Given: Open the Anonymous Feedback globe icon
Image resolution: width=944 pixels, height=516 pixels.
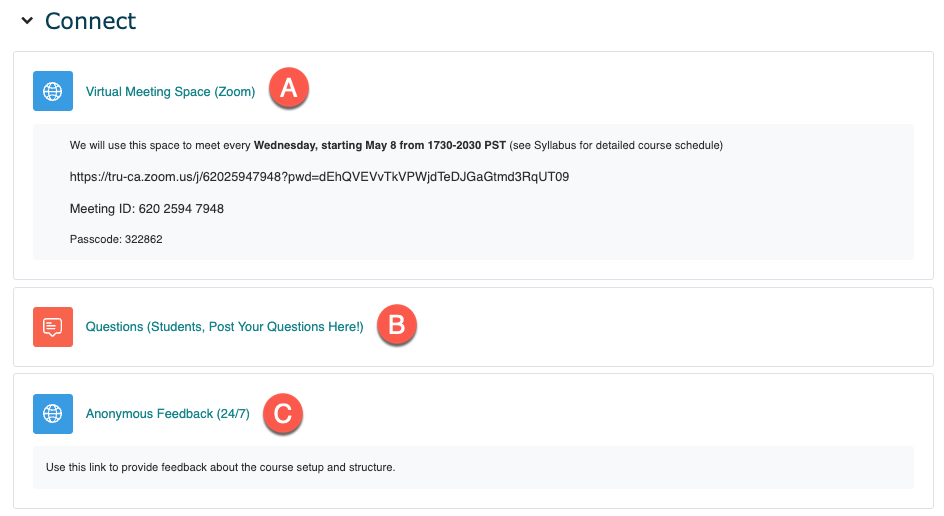Looking at the screenshot, I should pos(53,414).
